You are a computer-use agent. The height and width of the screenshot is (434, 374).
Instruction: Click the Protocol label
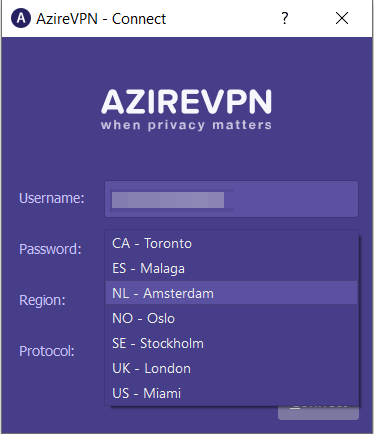tap(47, 351)
